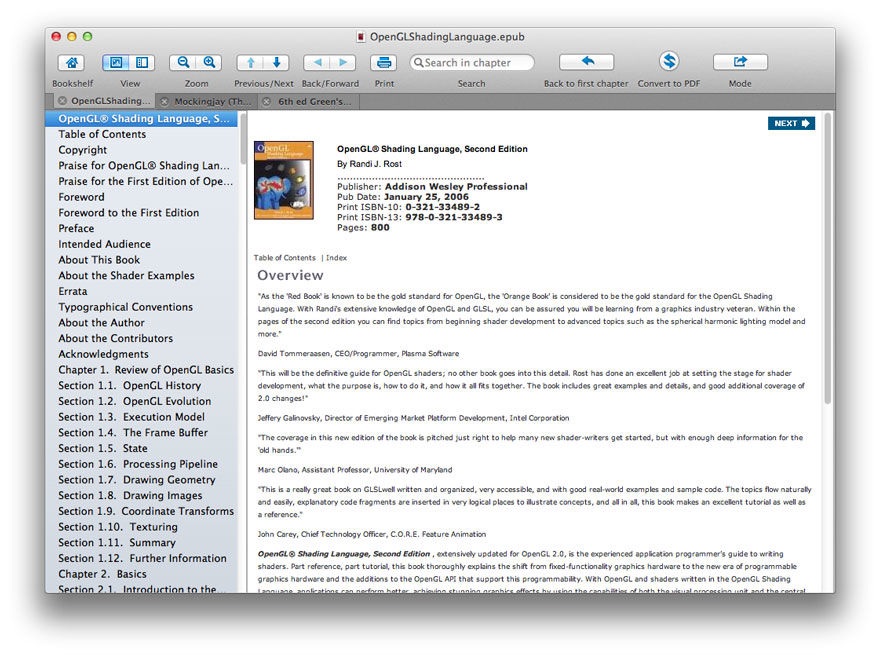The height and width of the screenshot is (655, 880).
Task: Maximize the window with green button
Action: tap(88, 36)
